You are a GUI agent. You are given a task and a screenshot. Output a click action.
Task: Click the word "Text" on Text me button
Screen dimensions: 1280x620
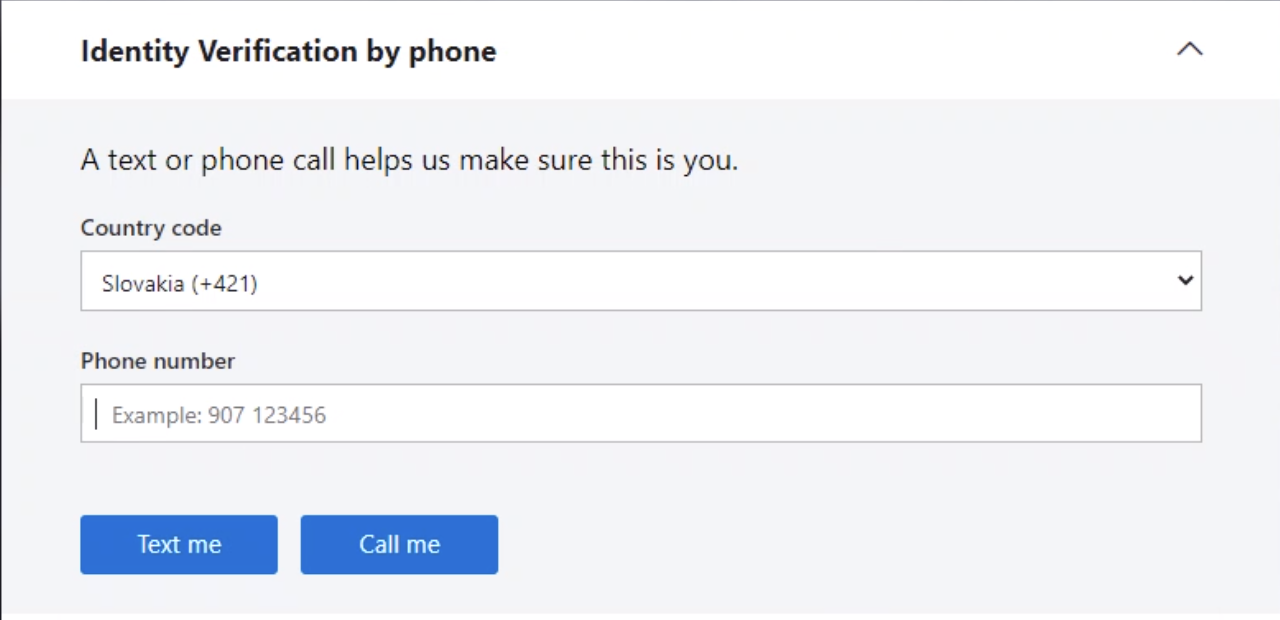tap(158, 545)
